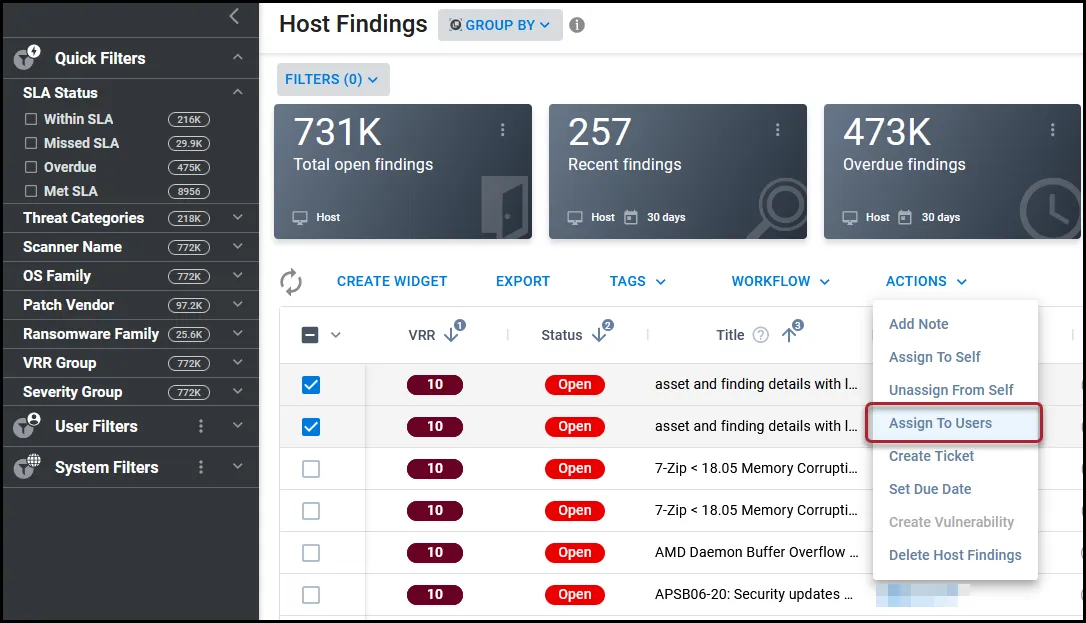The width and height of the screenshot is (1086, 623).
Task: Expand the Patch Vendor filter
Action: 238,305
